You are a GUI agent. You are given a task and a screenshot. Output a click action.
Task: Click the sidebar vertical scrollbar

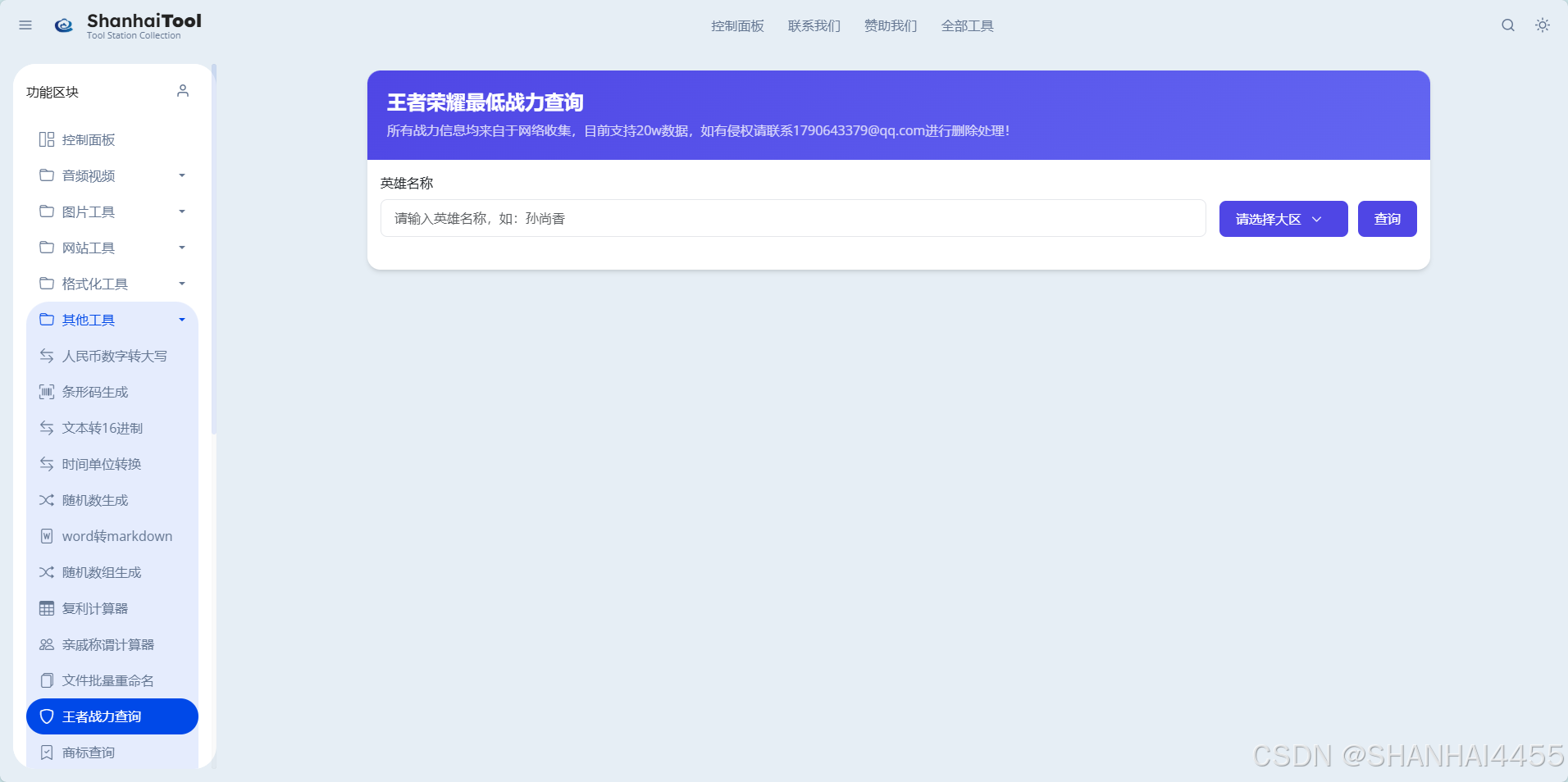tap(213, 249)
